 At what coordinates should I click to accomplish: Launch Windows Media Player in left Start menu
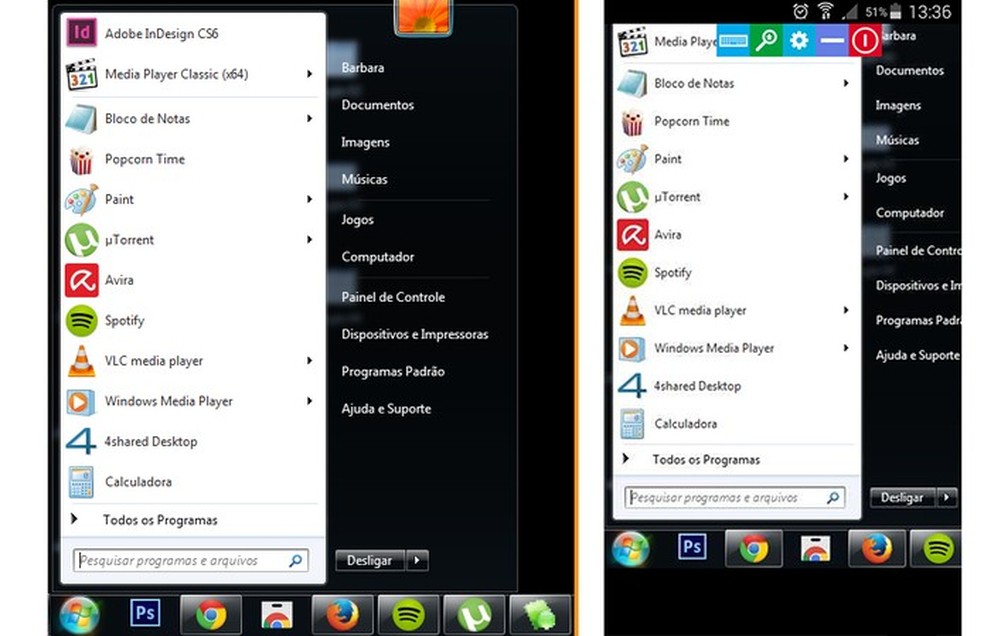coord(193,401)
